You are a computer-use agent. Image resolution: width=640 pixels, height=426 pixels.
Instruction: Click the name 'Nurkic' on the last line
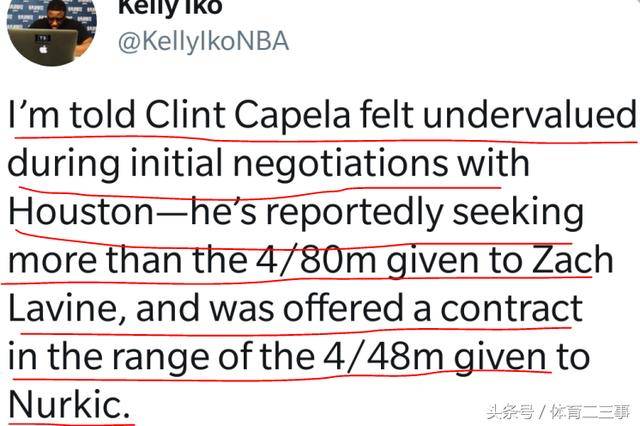click(65, 404)
